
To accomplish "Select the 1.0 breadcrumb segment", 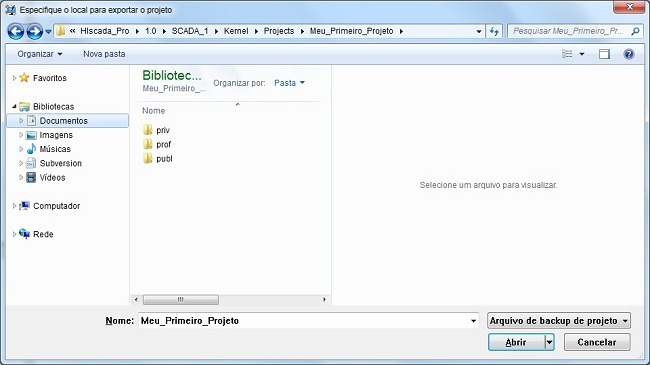I will (x=150, y=31).
